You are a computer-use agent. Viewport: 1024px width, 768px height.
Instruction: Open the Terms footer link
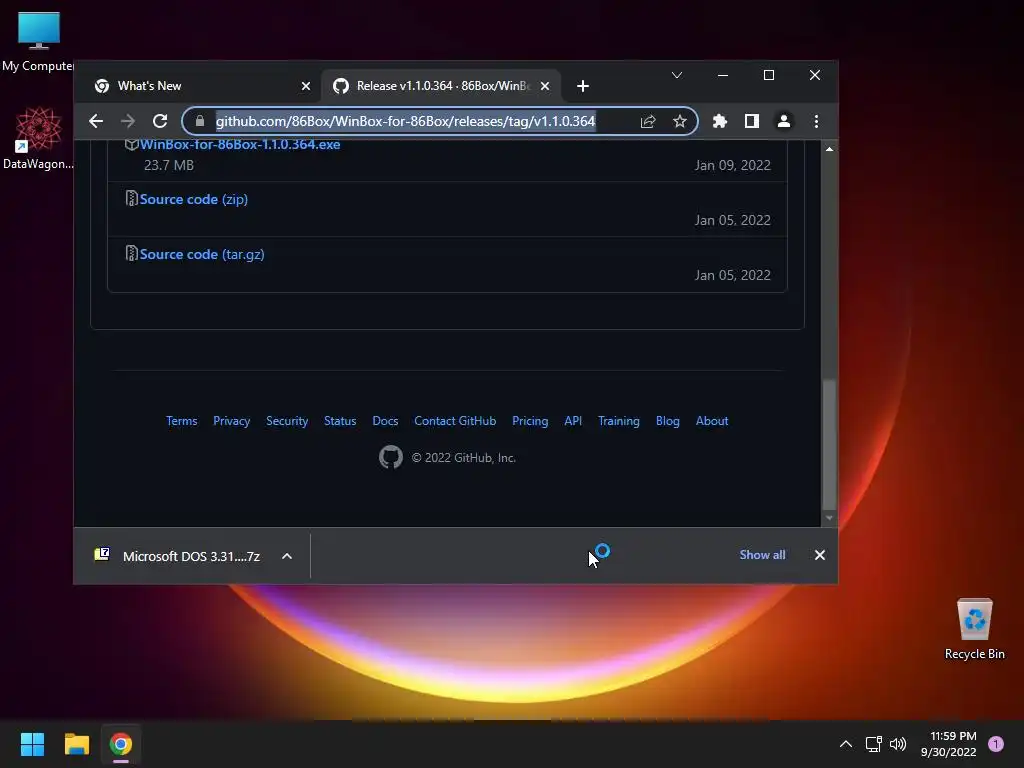tap(182, 421)
